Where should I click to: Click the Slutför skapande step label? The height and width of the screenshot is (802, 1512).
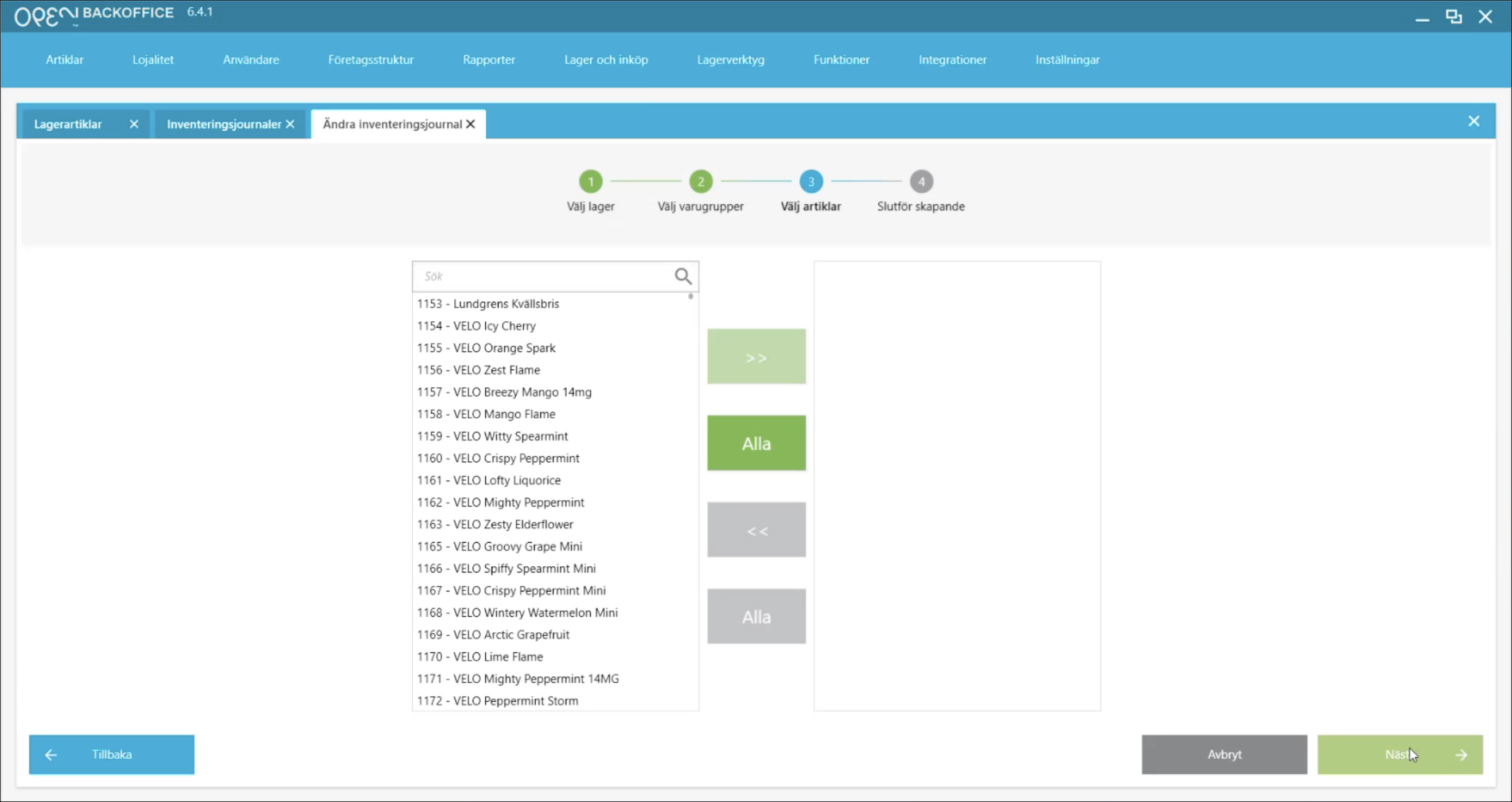pyautogui.click(x=921, y=206)
